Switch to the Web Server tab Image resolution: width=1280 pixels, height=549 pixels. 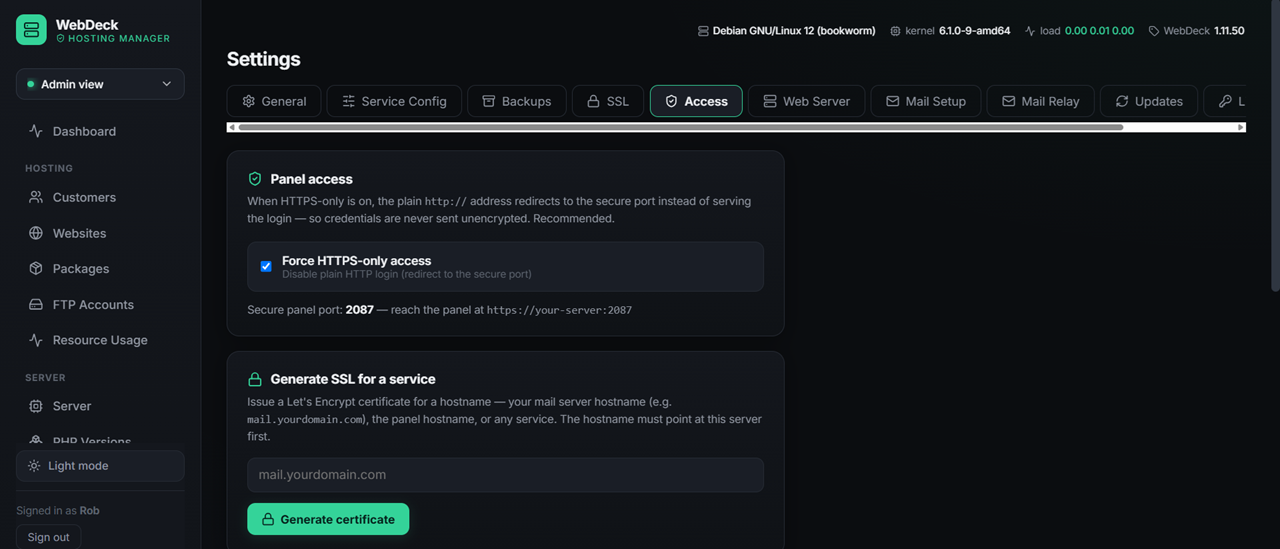point(806,101)
